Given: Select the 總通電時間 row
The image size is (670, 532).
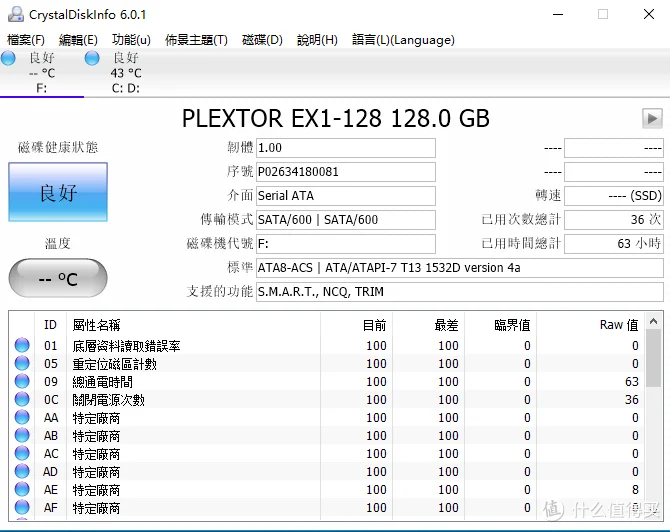Looking at the screenshot, I should pyautogui.click(x=327, y=381).
